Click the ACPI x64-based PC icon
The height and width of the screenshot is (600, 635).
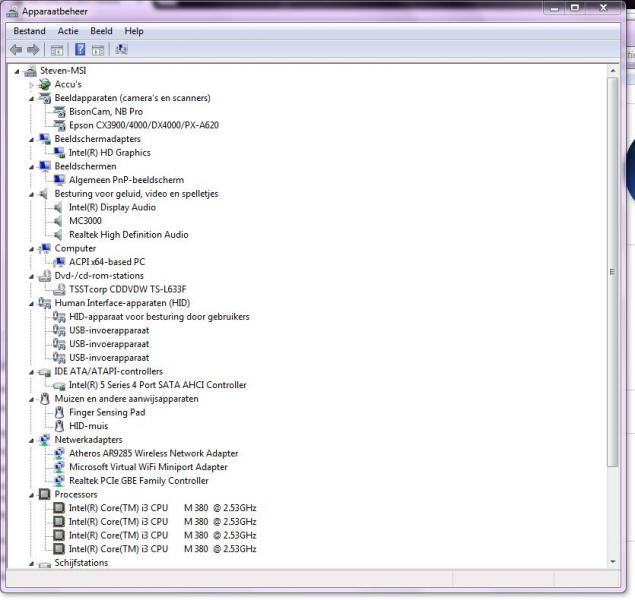[x=59, y=262]
